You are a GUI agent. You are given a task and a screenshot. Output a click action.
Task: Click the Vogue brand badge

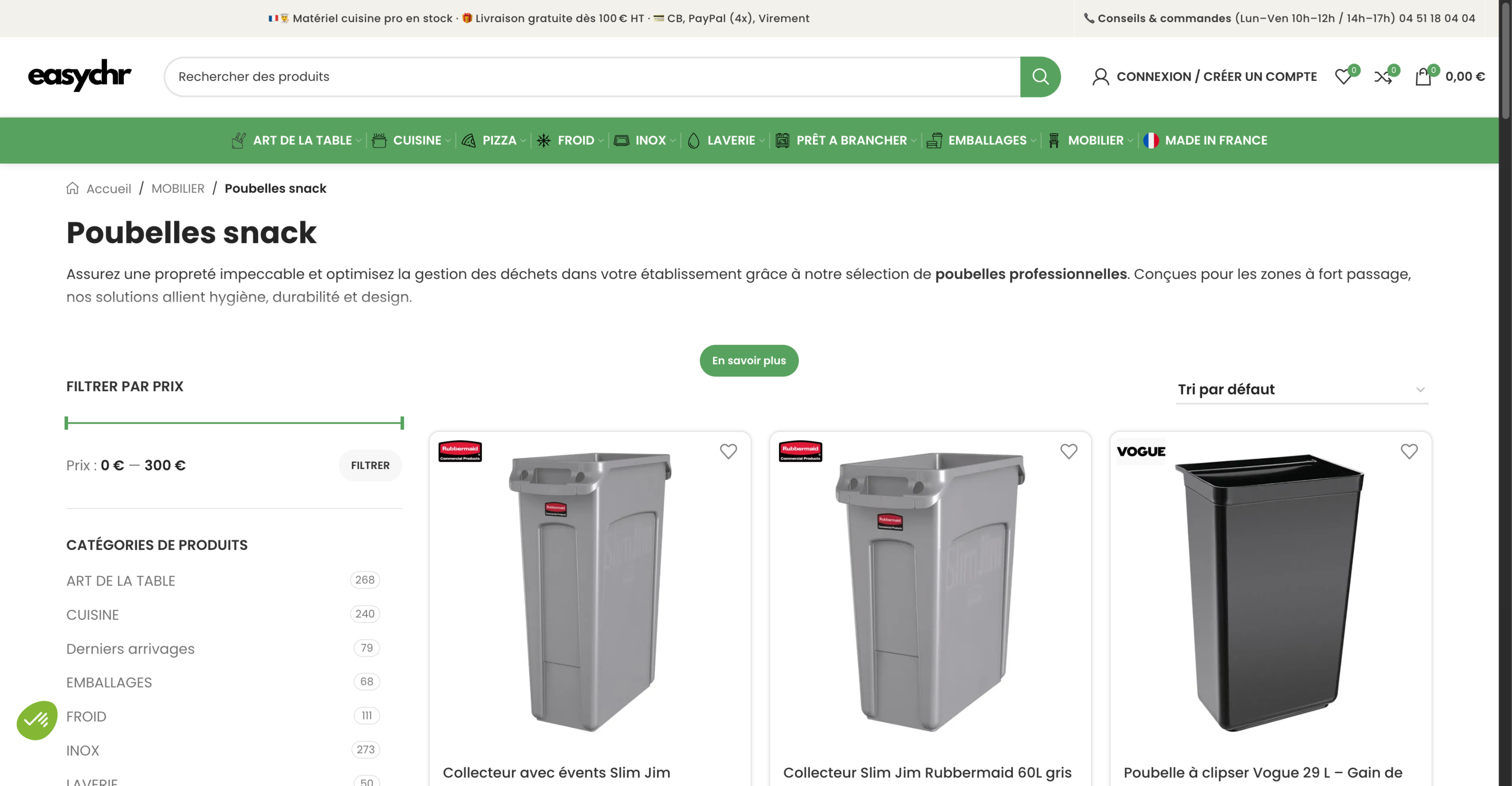pyautogui.click(x=1141, y=451)
